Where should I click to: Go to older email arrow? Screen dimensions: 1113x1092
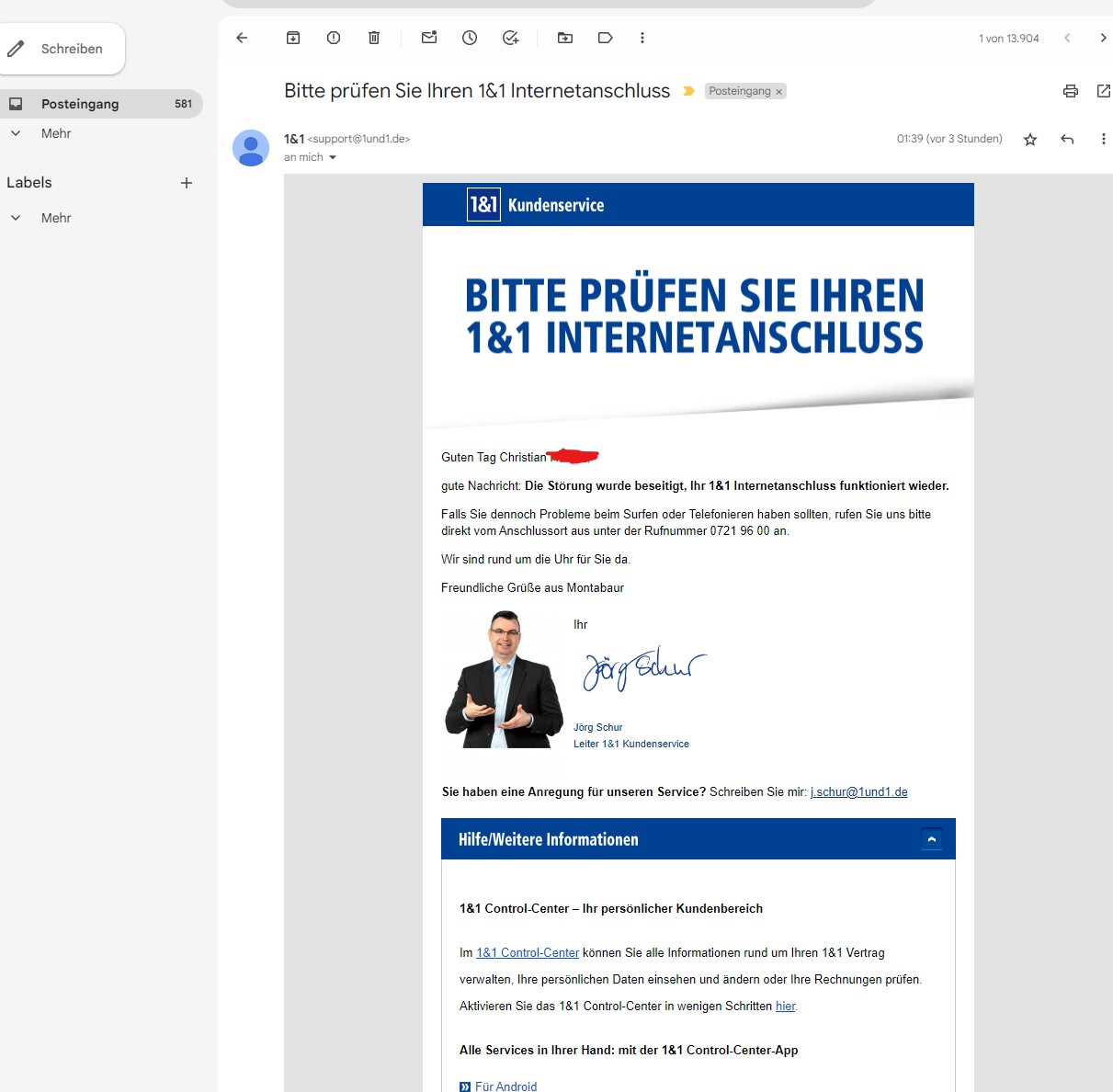coord(1103,38)
